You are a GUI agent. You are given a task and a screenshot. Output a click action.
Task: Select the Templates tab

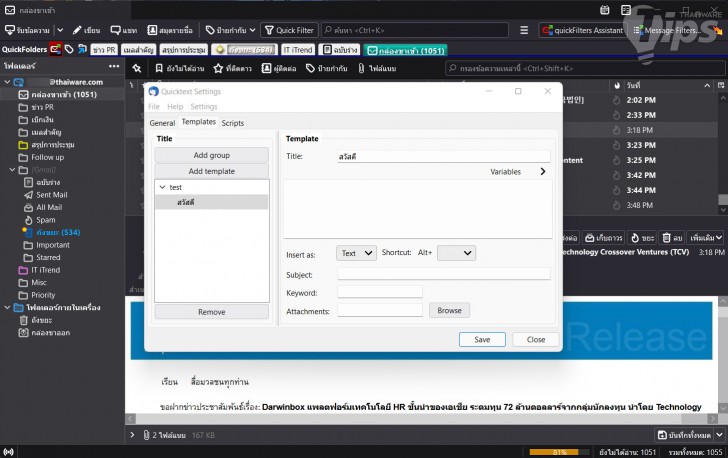(199, 122)
